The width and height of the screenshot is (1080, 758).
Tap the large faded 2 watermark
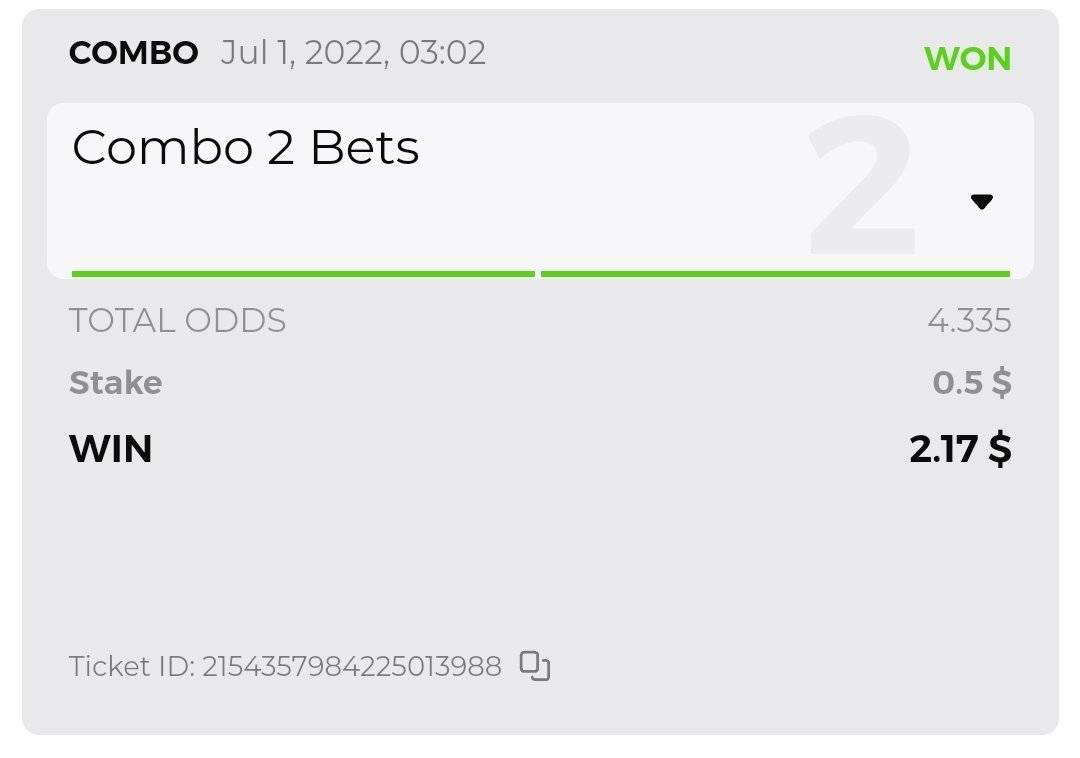862,190
